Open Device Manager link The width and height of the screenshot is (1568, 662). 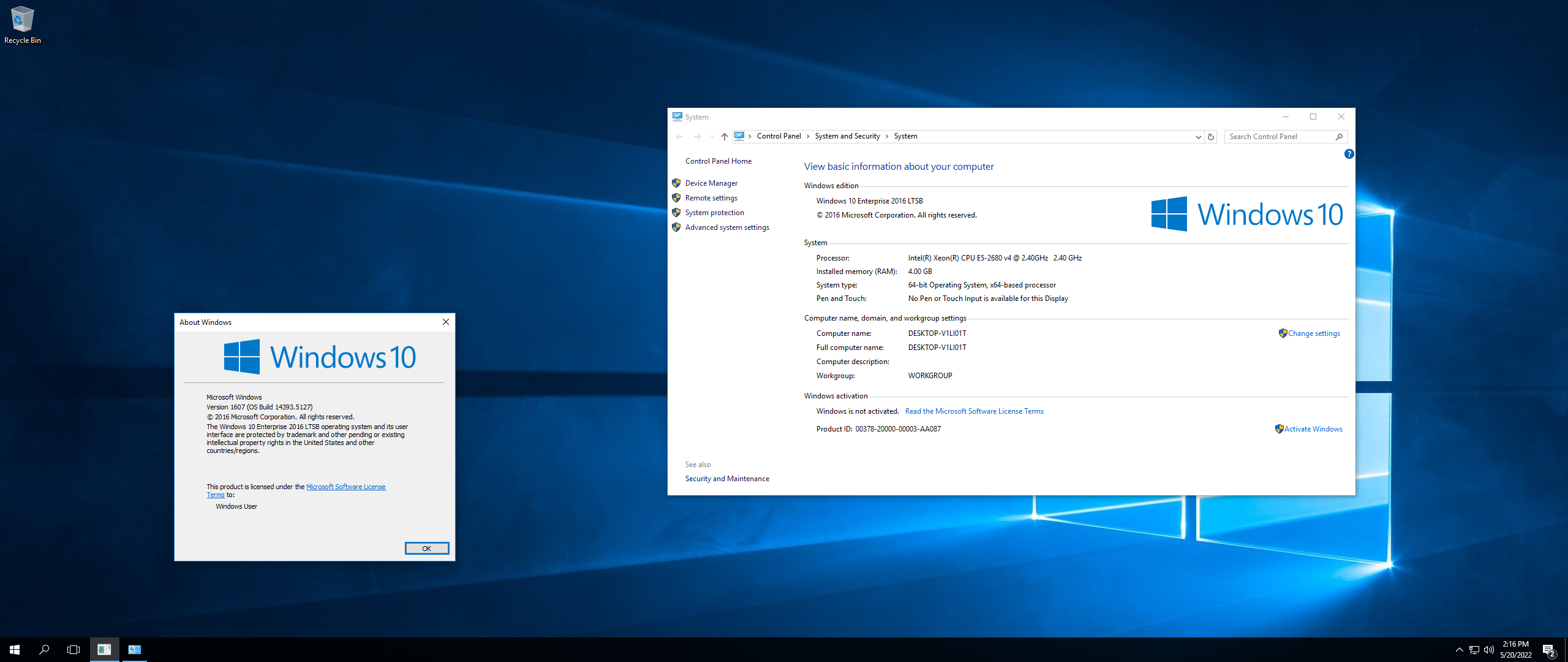711,183
